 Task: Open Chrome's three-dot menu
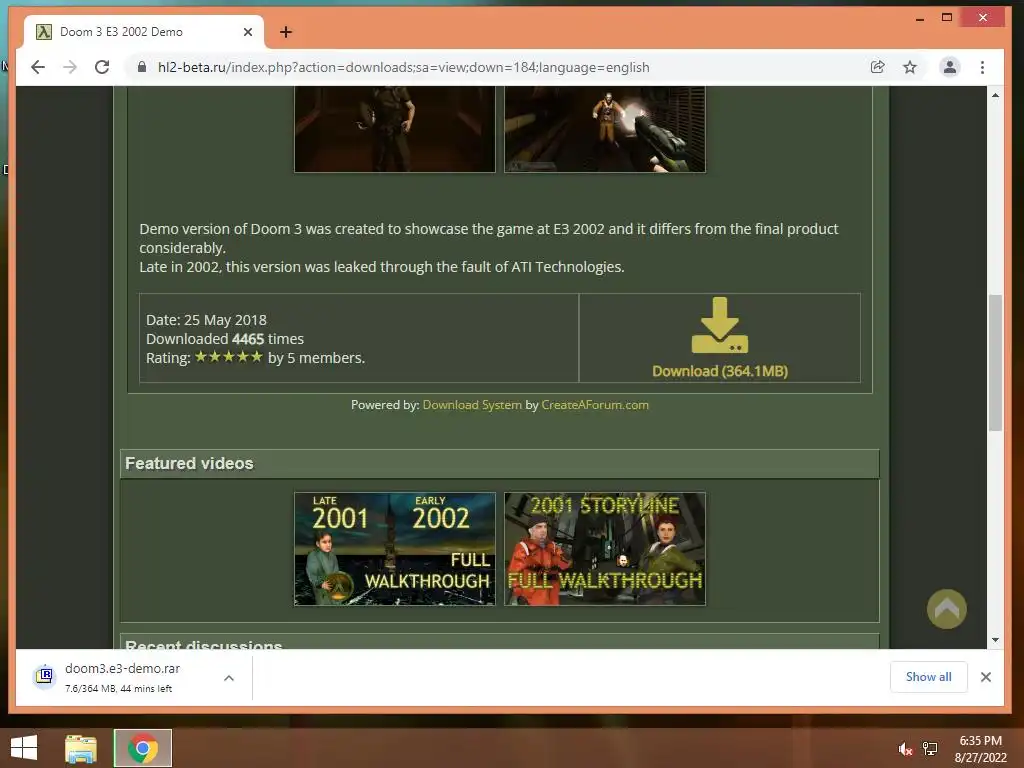coord(982,67)
